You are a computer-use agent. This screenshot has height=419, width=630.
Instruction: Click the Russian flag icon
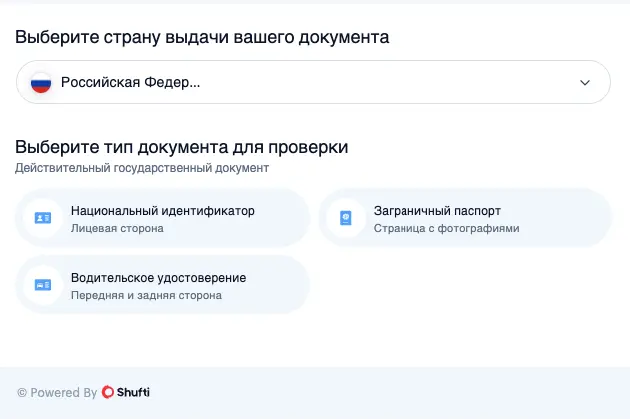click(x=40, y=83)
